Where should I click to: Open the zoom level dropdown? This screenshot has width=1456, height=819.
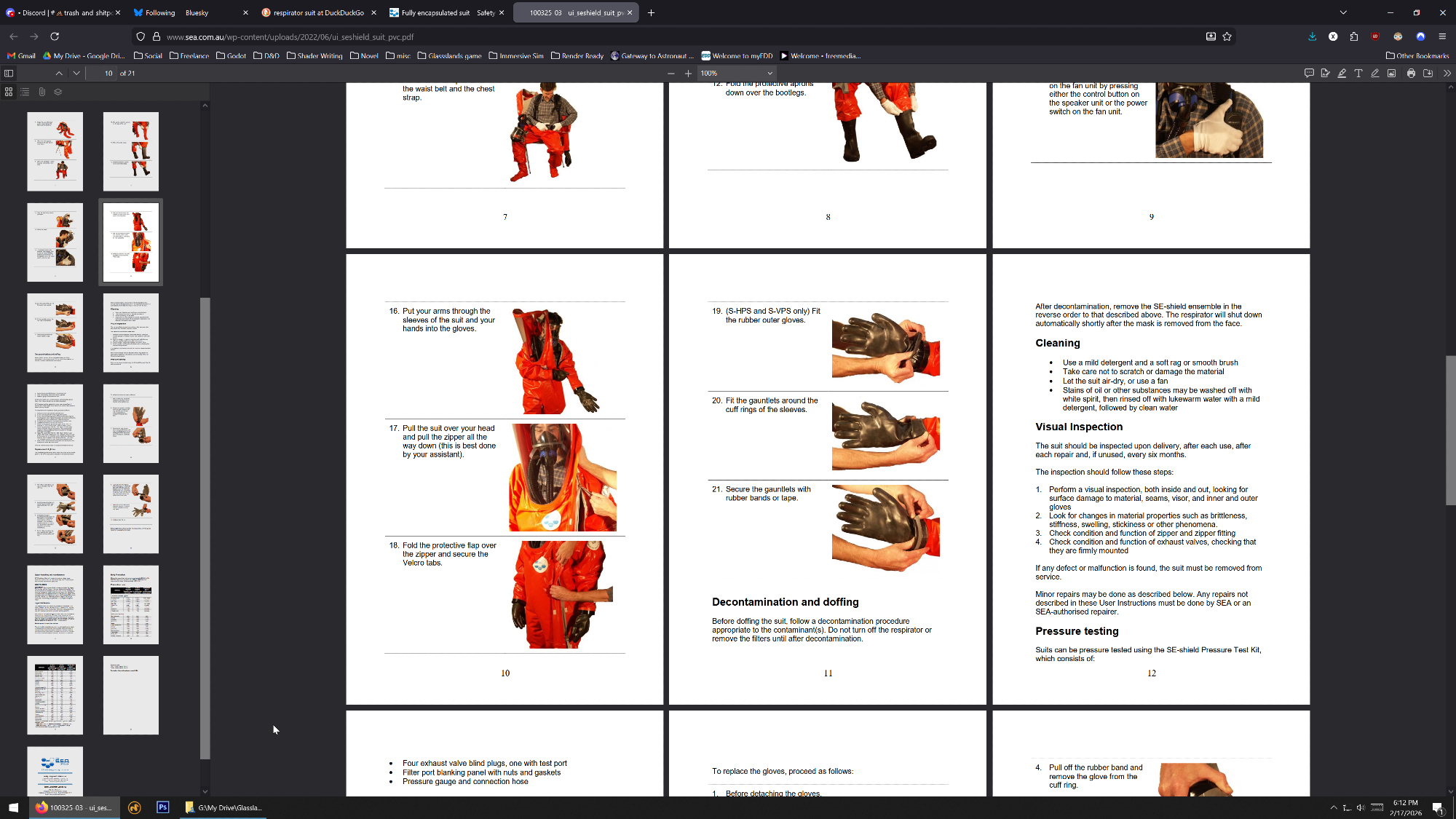737,73
